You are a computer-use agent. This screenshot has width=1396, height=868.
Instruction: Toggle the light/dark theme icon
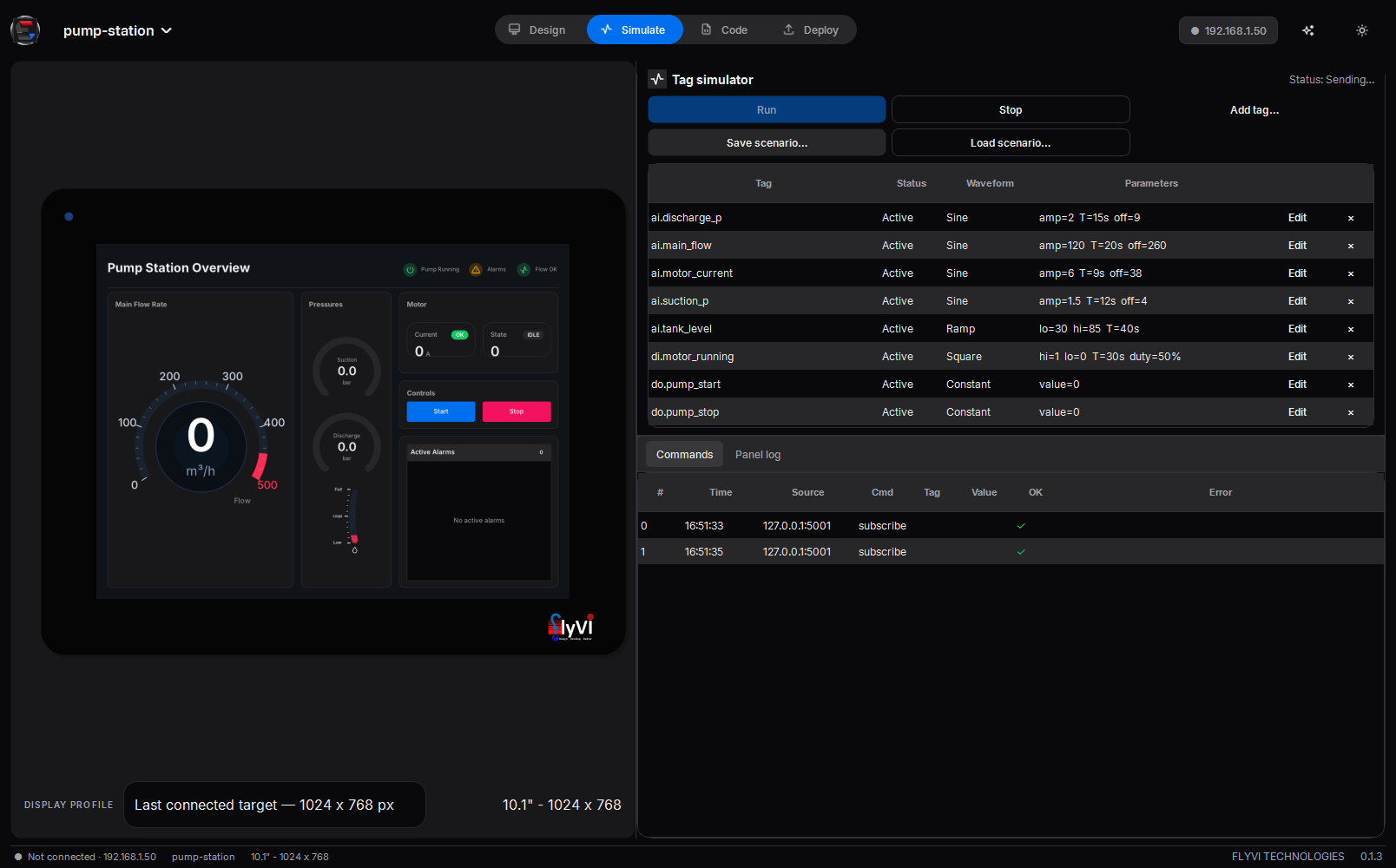[x=1362, y=30]
